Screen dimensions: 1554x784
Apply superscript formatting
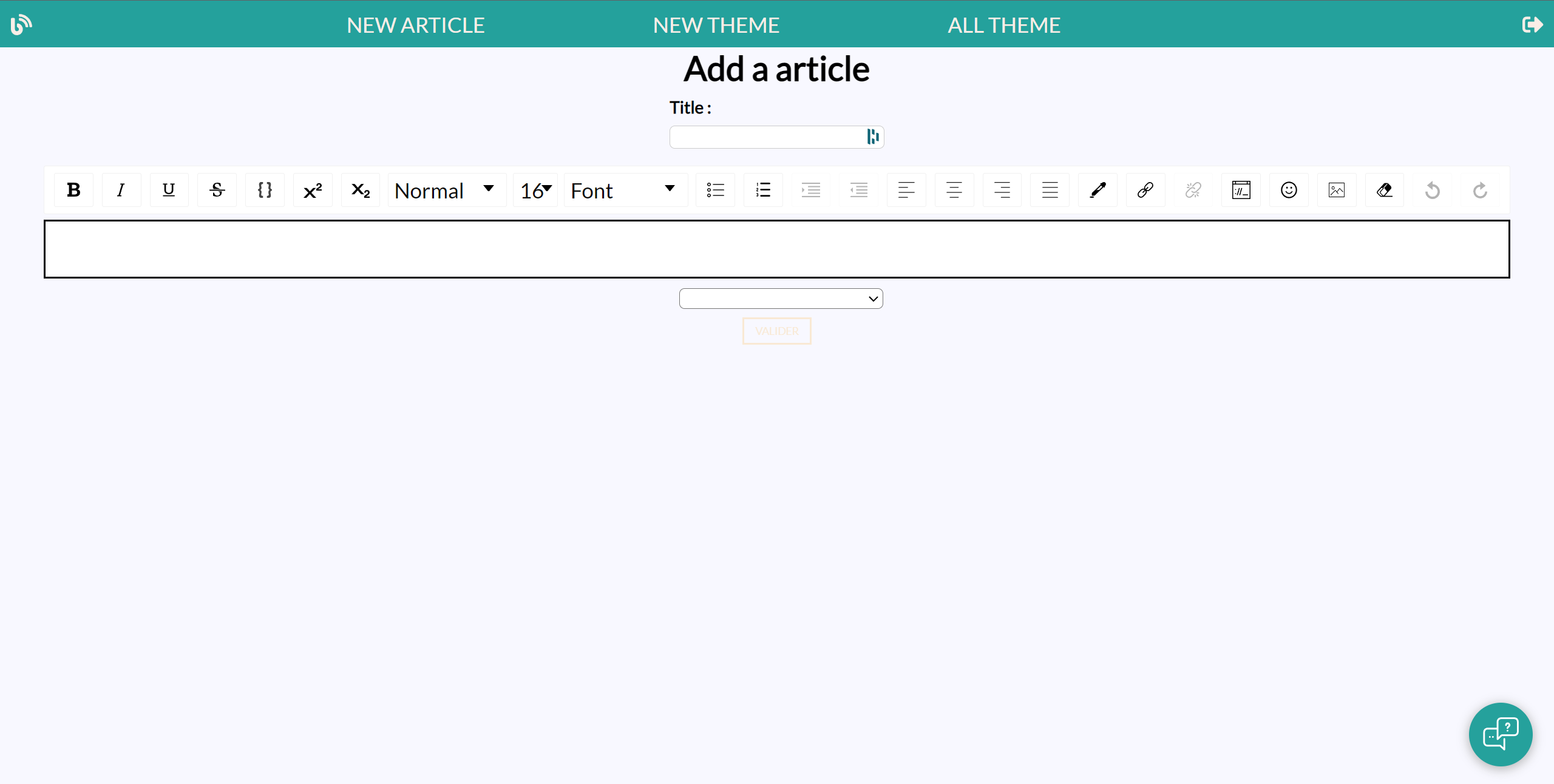(x=312, y=190)
